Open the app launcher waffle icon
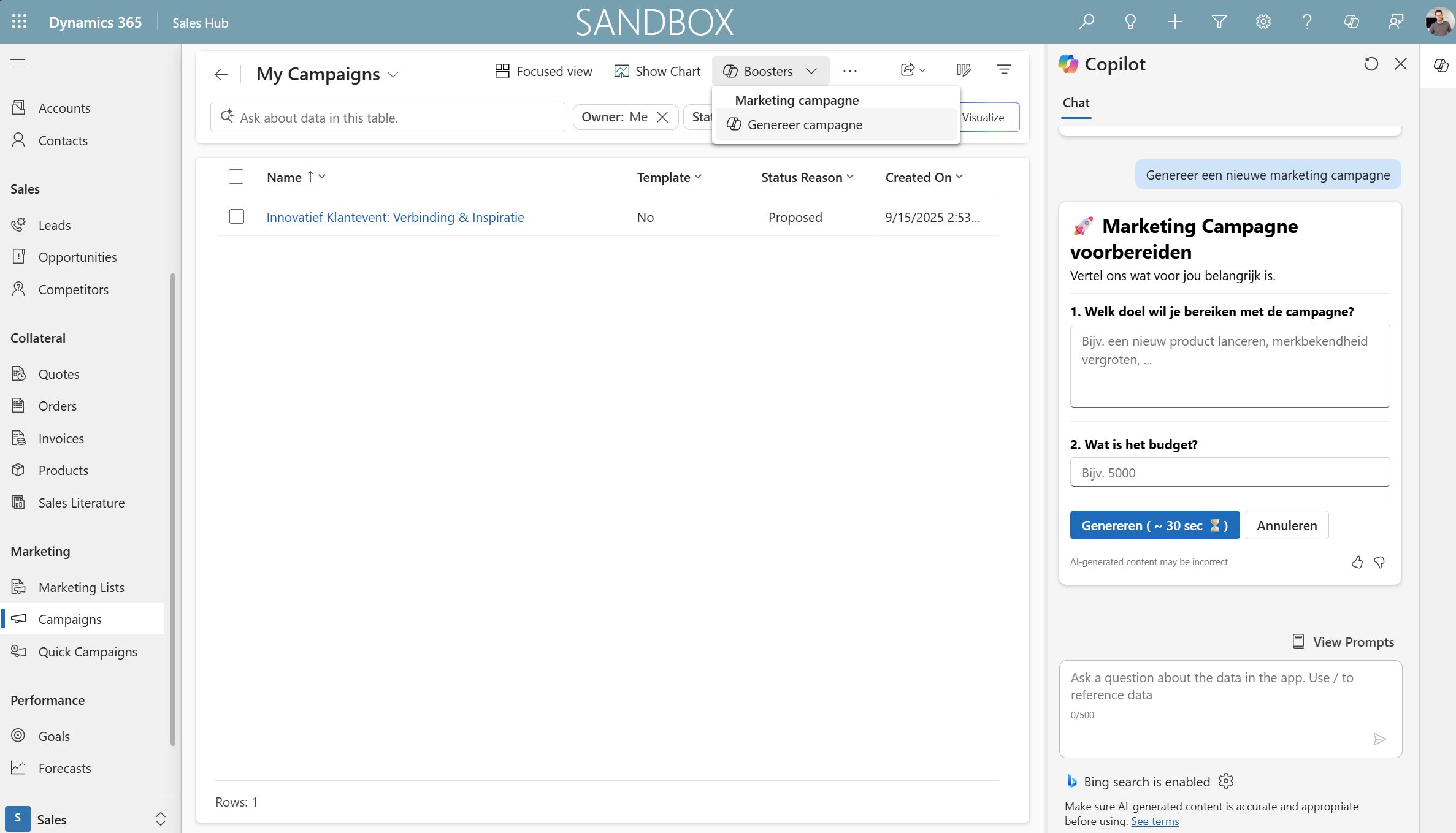Viewport: 1456px width, 833px height. point(19,22)
